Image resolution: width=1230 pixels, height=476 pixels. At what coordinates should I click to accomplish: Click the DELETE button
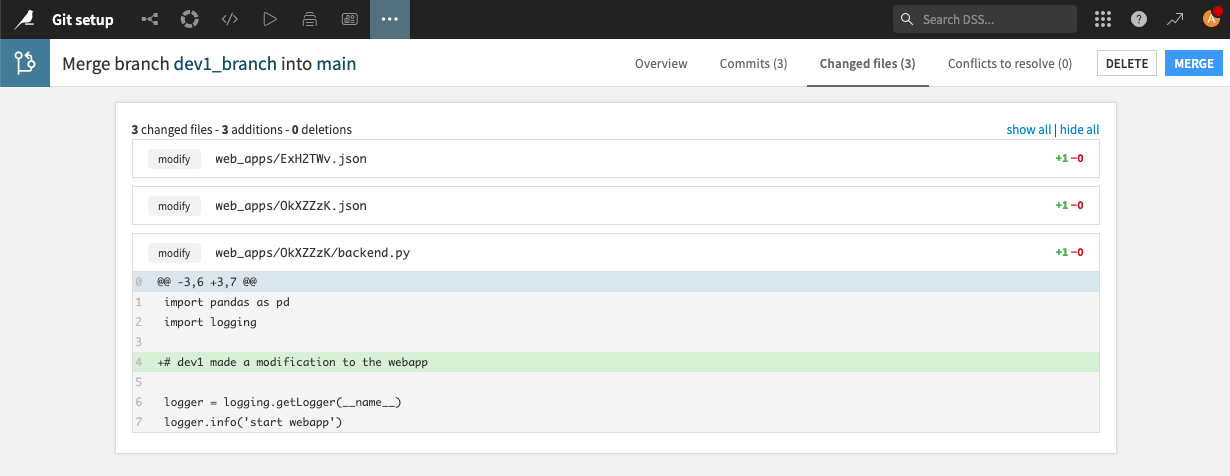[x=1127, y=63]
